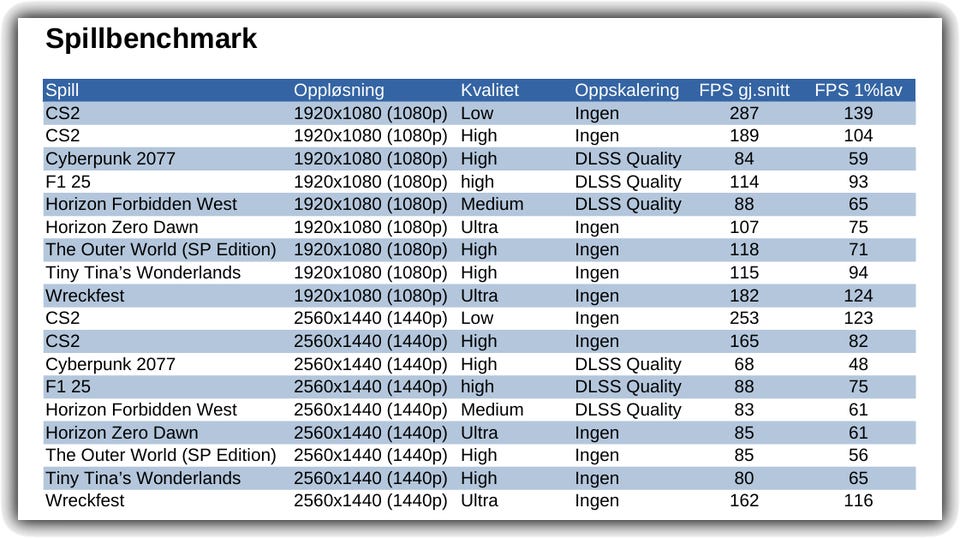This screenshot has height=538, width=960.
Task: Click Medium quality in the 1080p row
Action: click(492, 204)
